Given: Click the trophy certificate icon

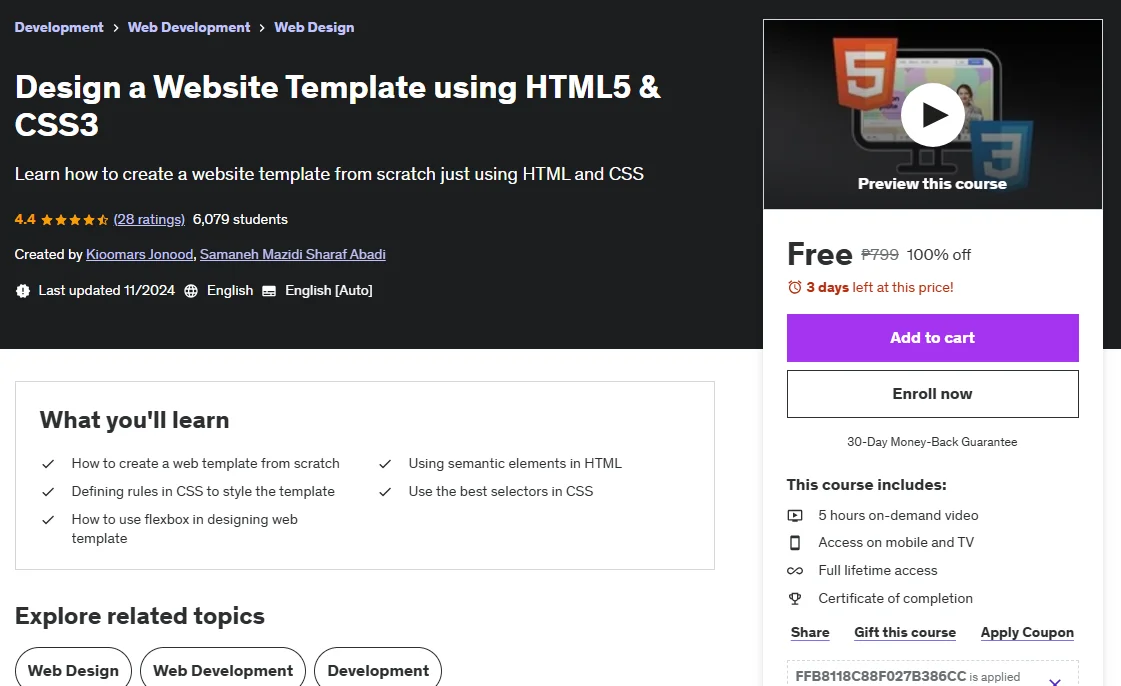Looking at the screenshot, I should tap(795, 599).
